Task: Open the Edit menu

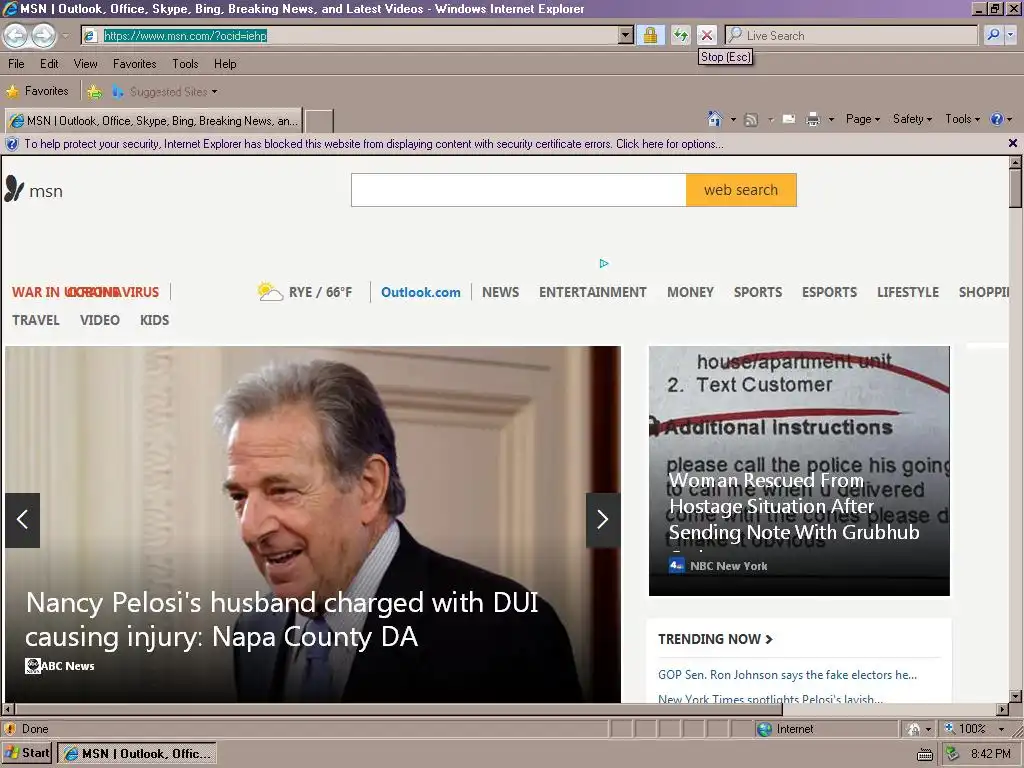Action: 49,64
